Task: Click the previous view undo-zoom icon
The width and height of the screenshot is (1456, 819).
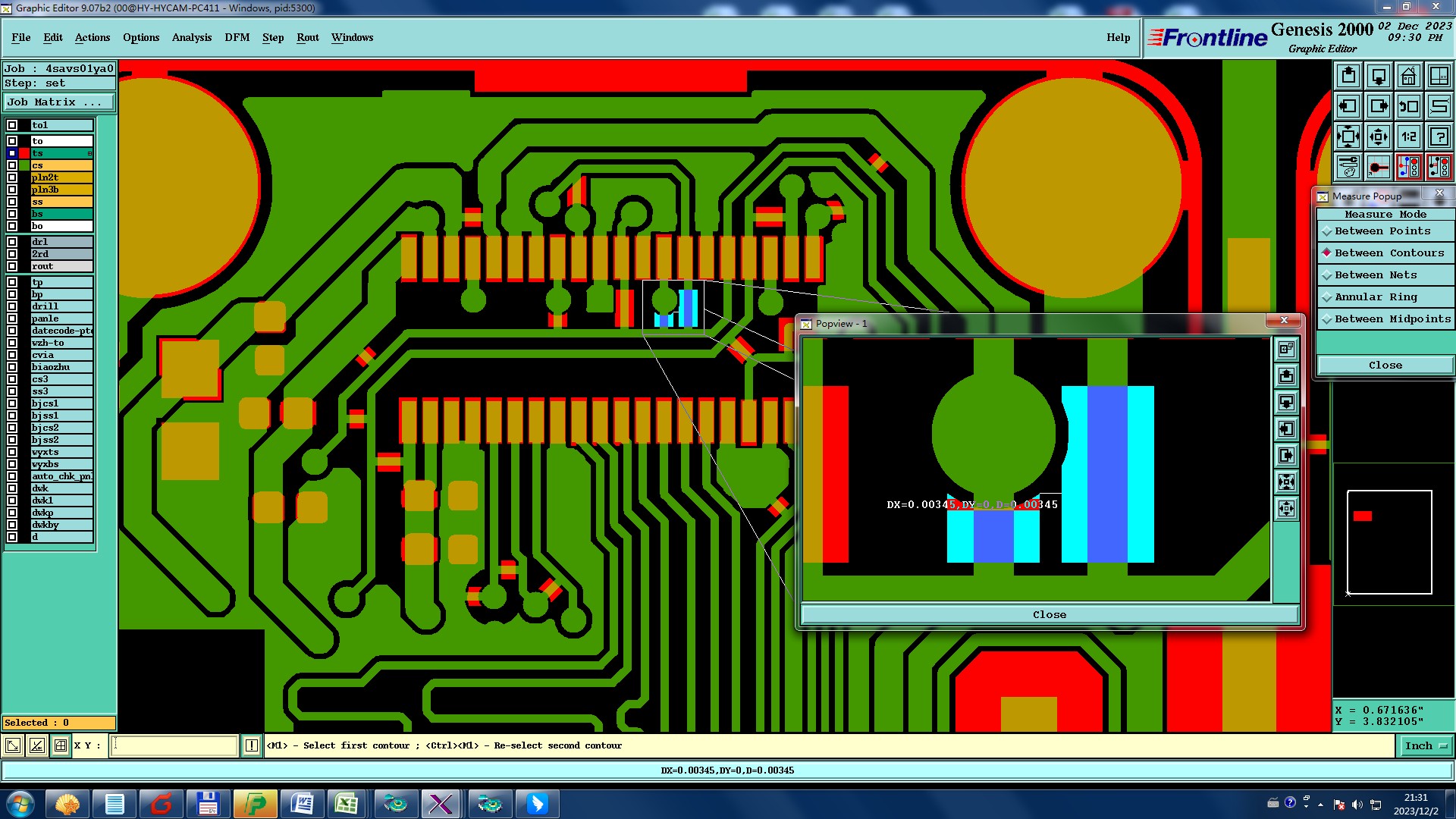Action: click(x=1408, y=107)
